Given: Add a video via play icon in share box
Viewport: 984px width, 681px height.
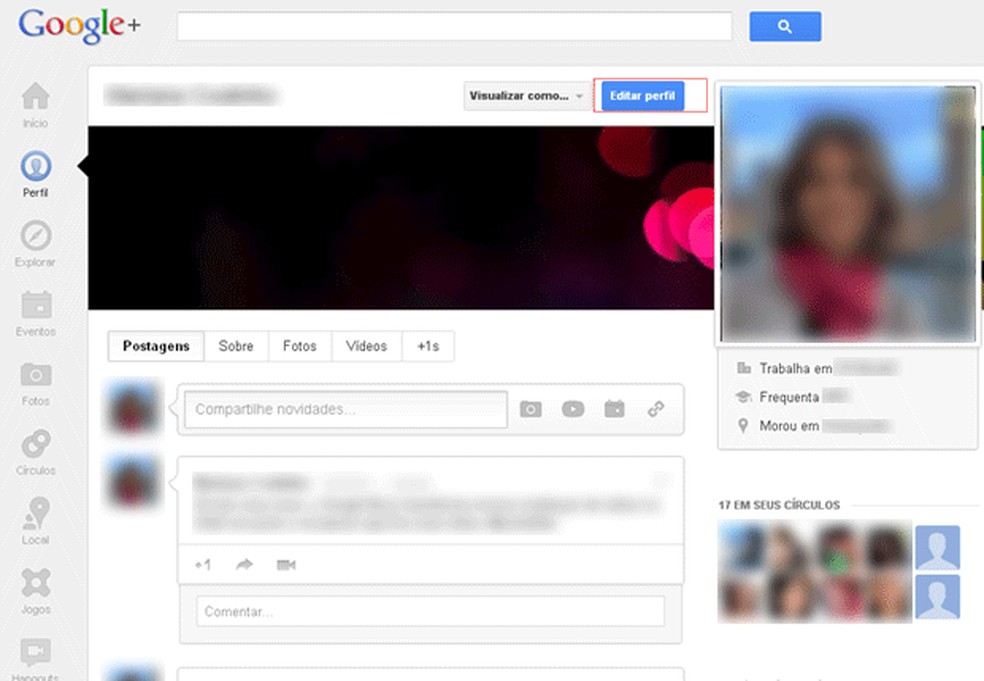Looking at the screenshot, I should point(573,409).
